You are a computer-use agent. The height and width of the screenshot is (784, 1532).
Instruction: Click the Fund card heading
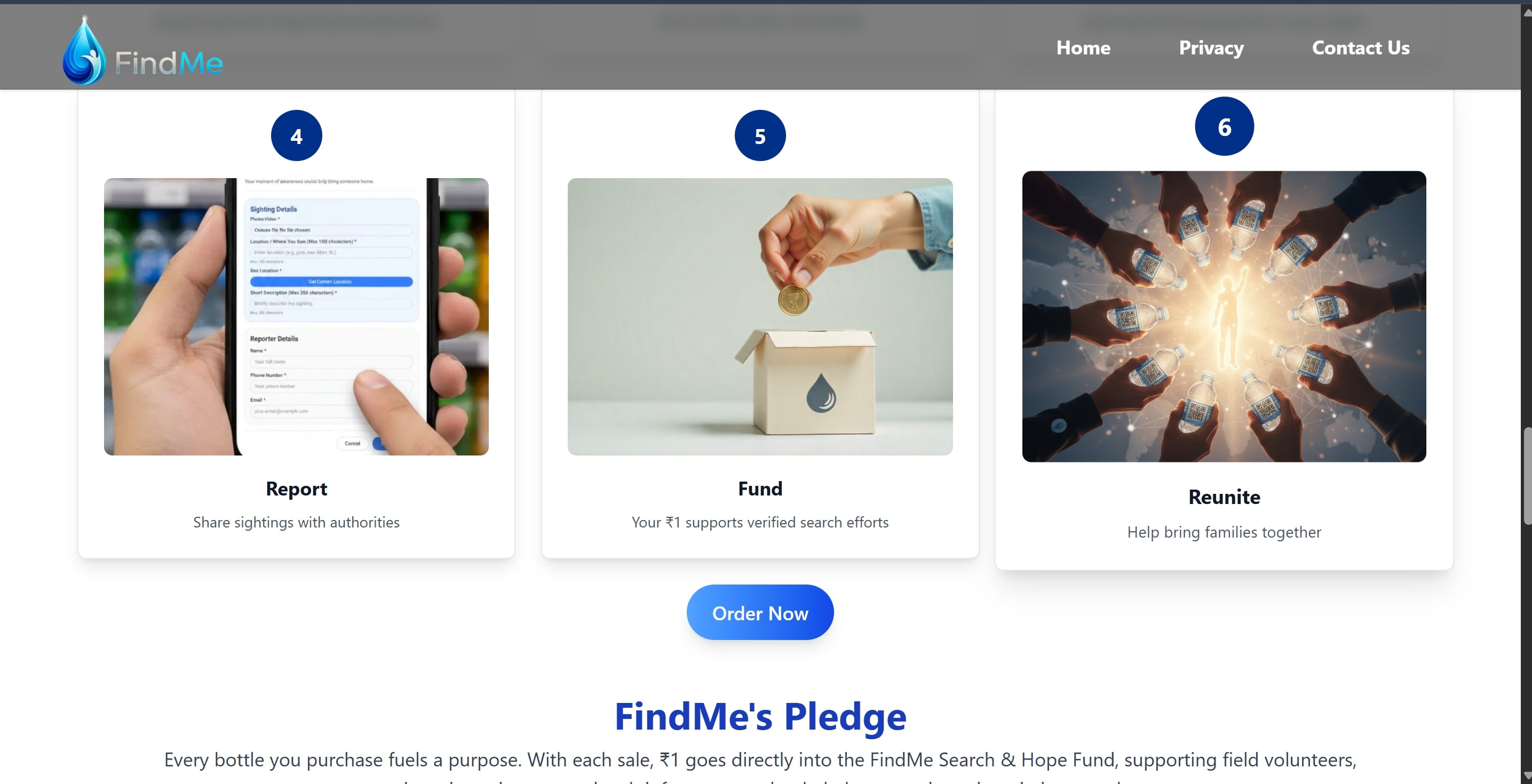coord(759,489)
